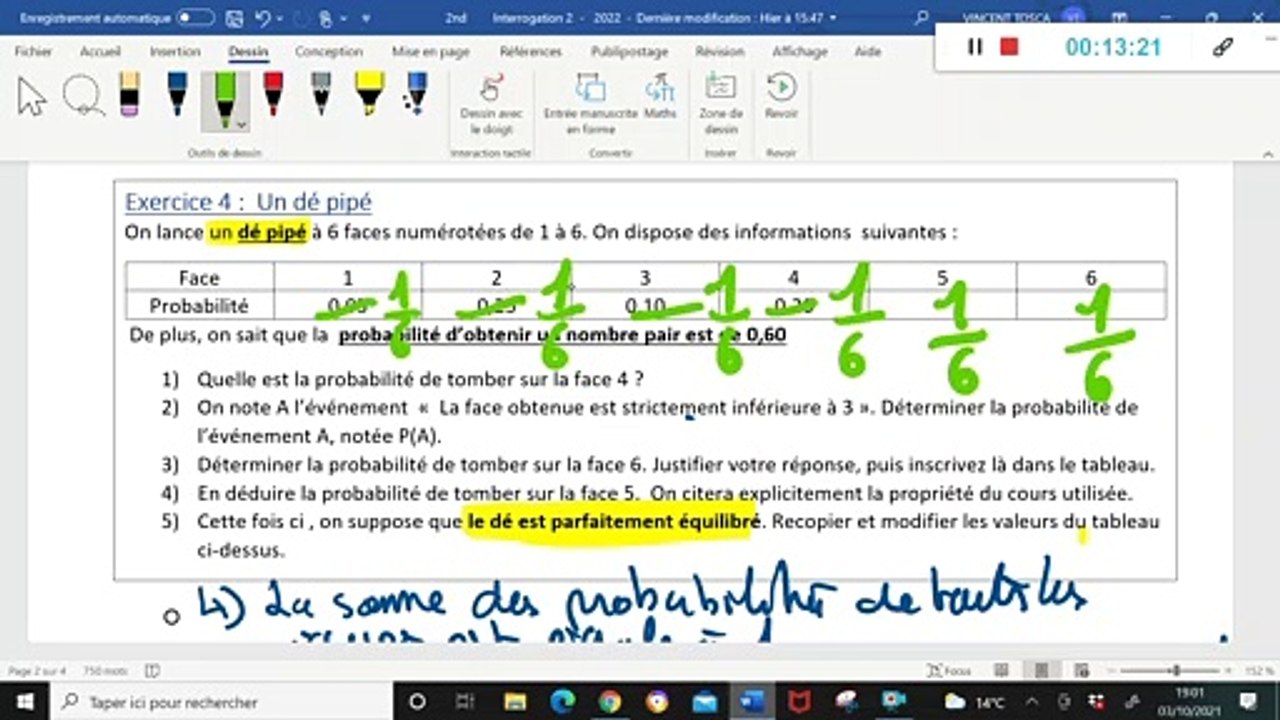Click the touch/mouse mode icon
The height and width of the screenshot is (720, 1280).
pos(325,18)
